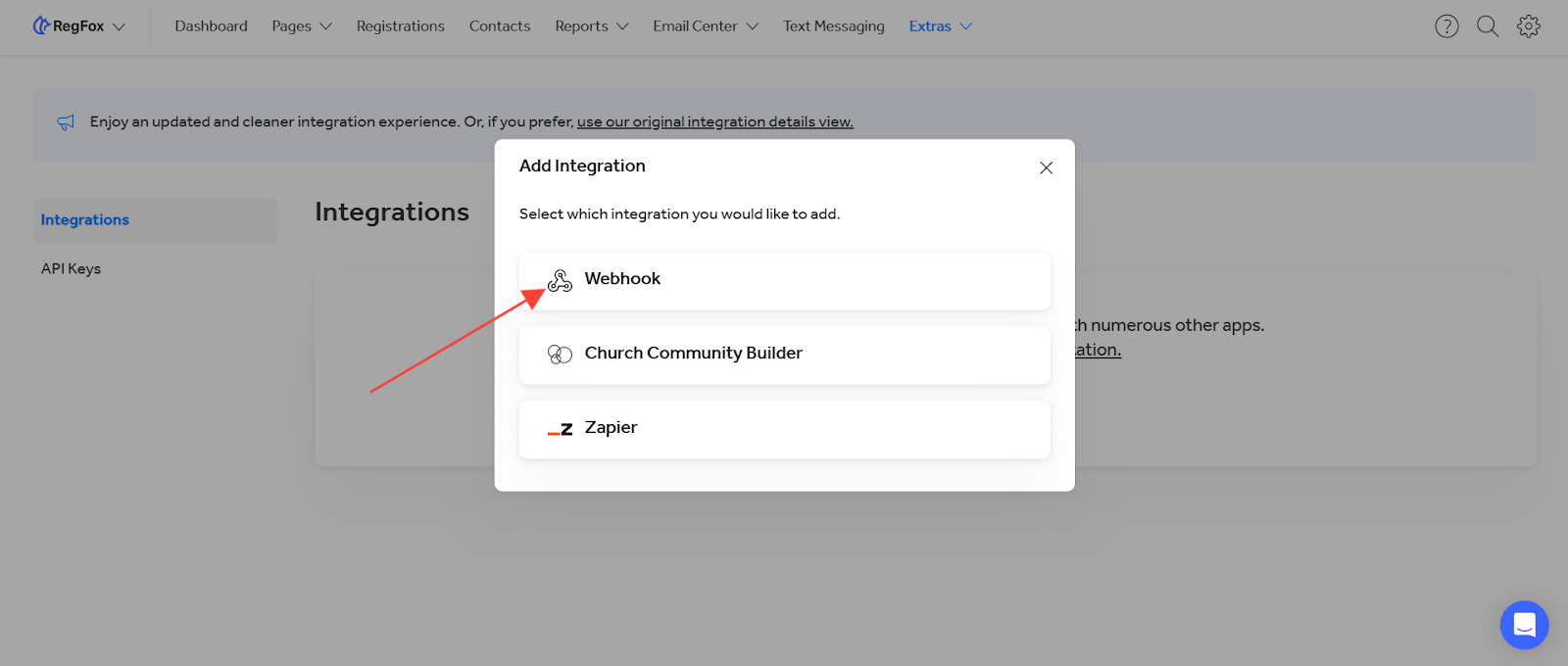Expand the Reports dropdown

[592, 26]
